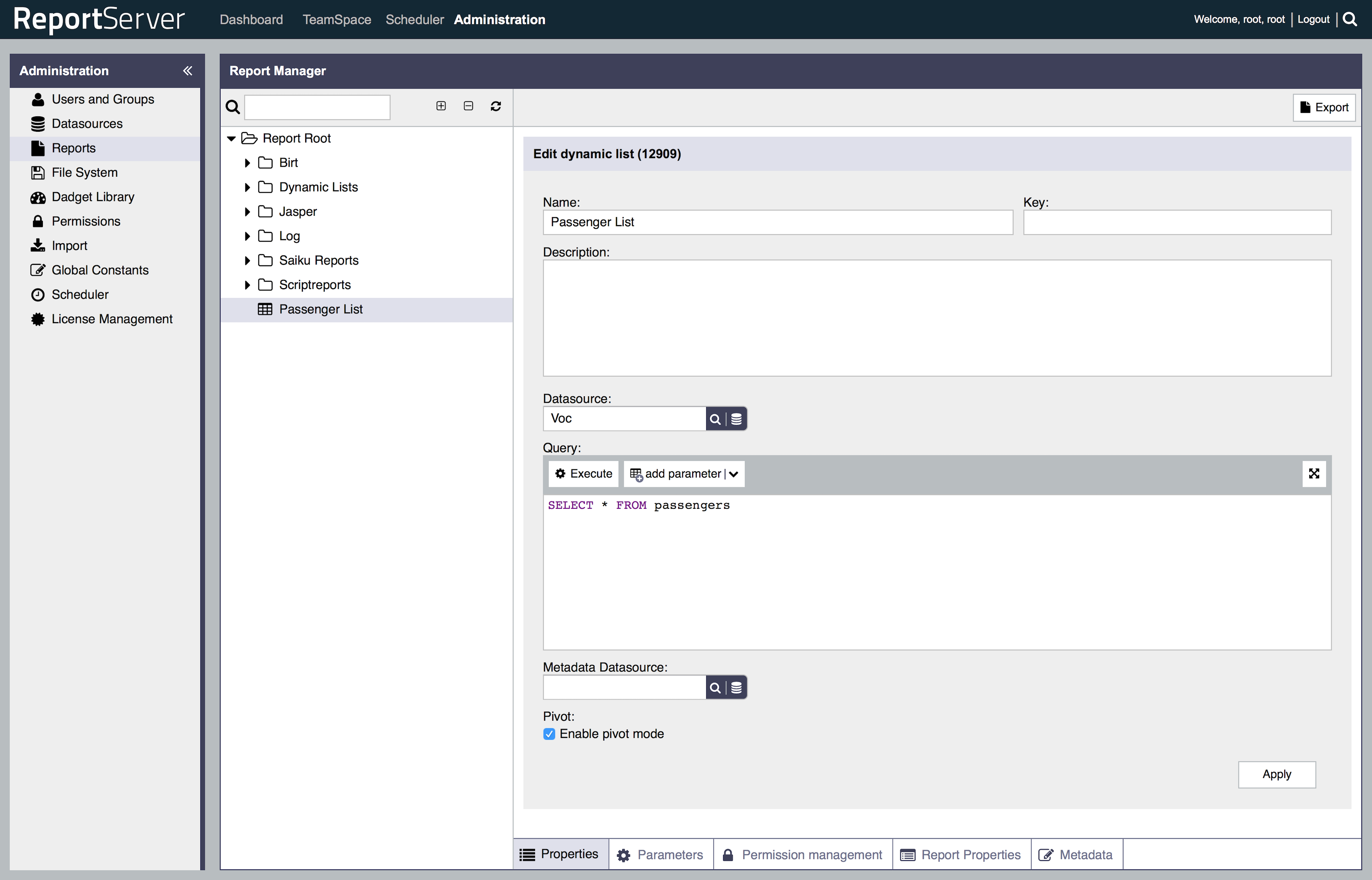Collapse the Administration side panel
Image resolution: width=1372 pixels, height=880 pixels.
pos(187,71)
